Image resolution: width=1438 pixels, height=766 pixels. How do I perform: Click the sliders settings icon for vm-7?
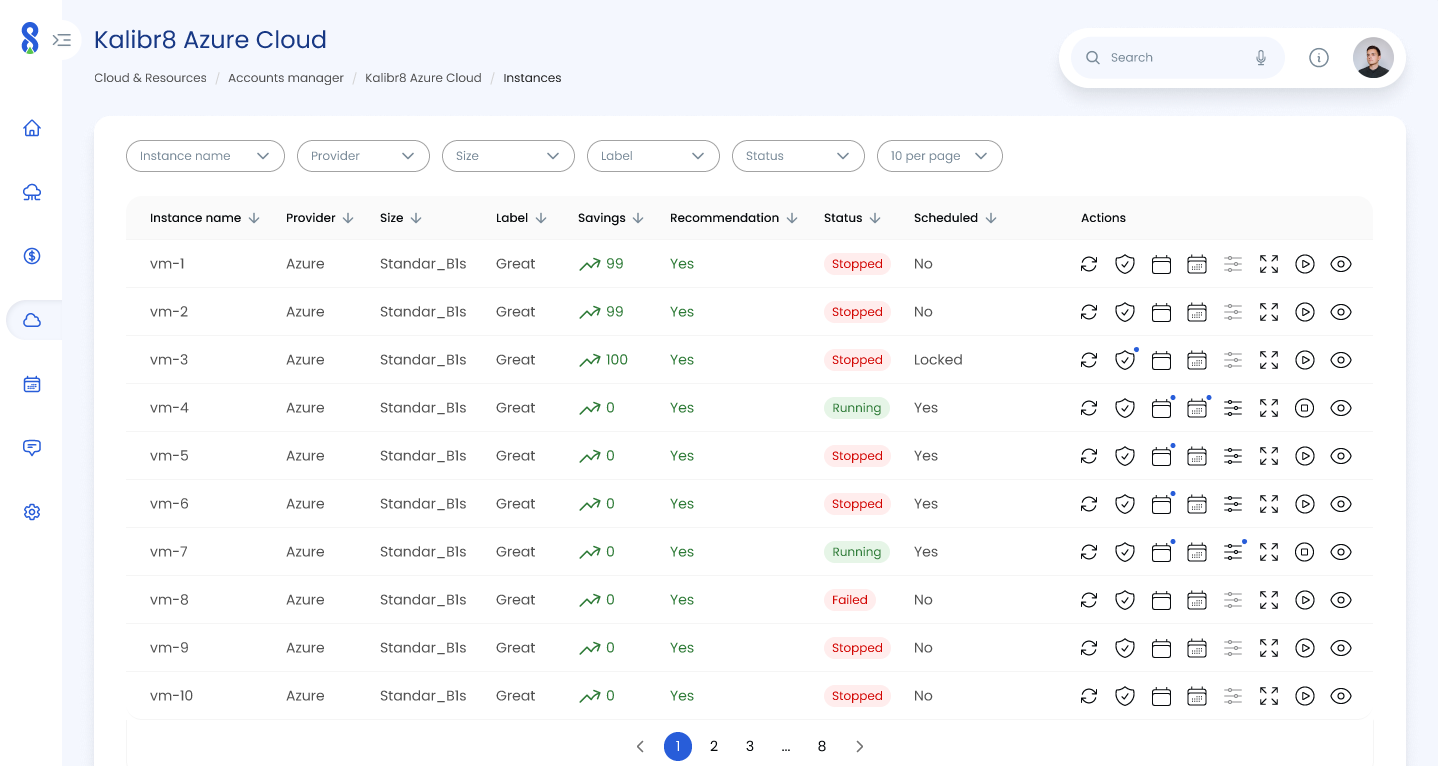pos(1233,552)
